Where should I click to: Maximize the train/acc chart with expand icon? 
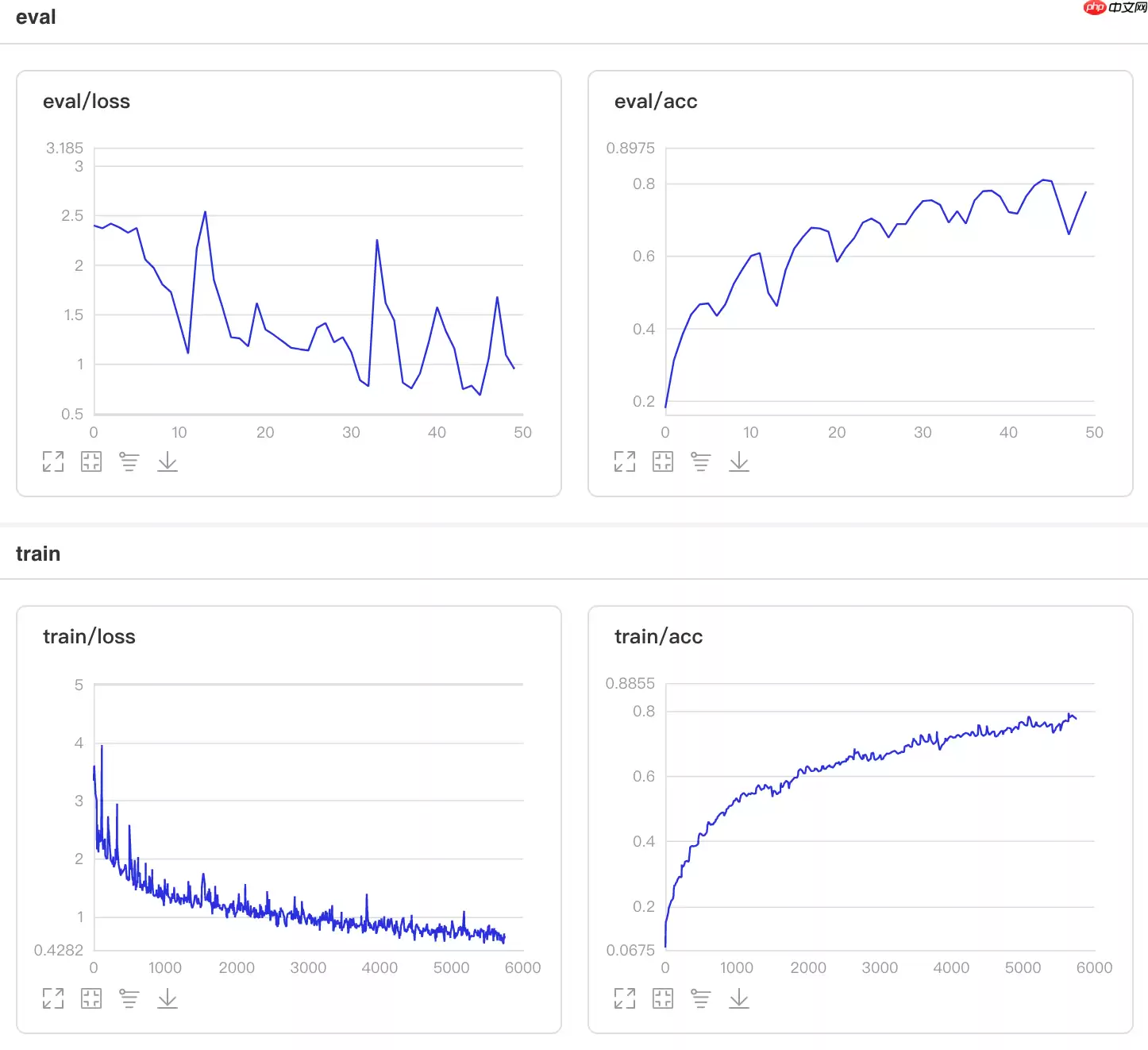pos(625,998)
